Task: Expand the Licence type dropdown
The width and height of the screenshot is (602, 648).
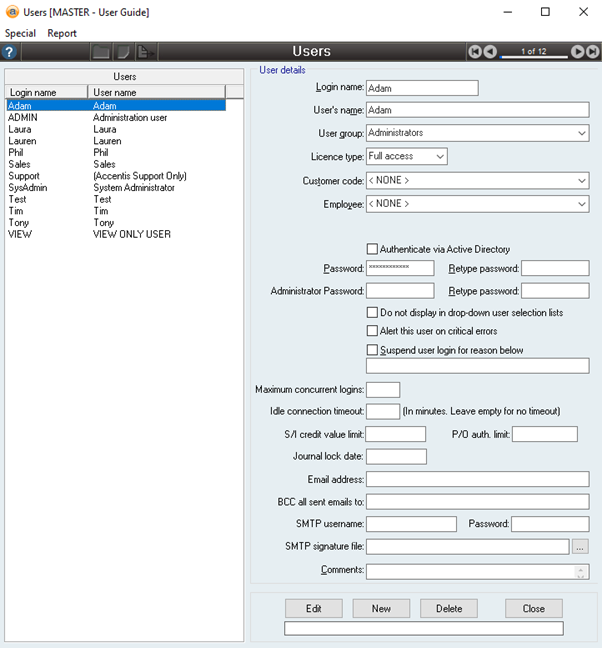Action: (439, 157)
